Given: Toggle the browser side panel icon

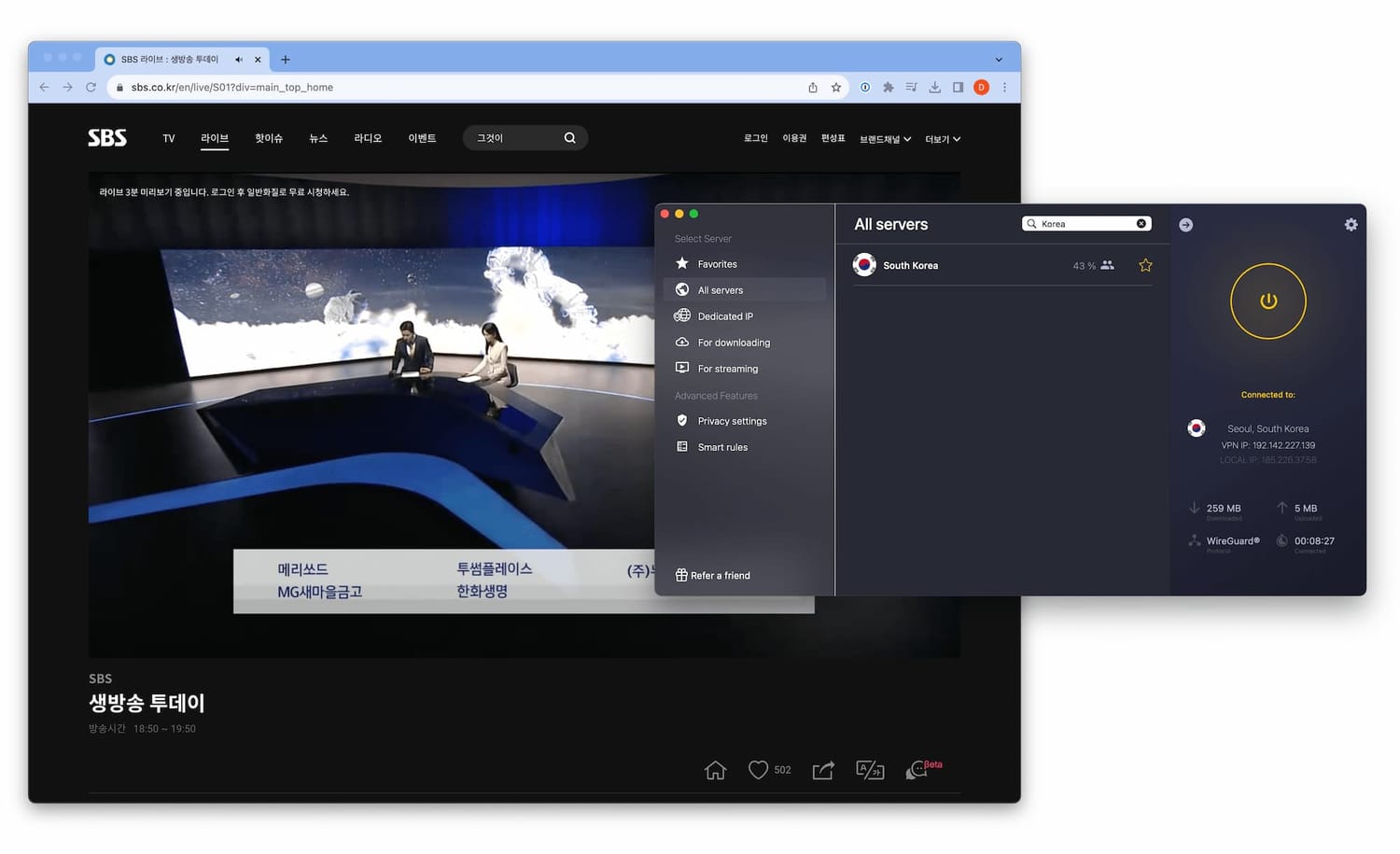Looking at the screenshot, I should [958, 87].
